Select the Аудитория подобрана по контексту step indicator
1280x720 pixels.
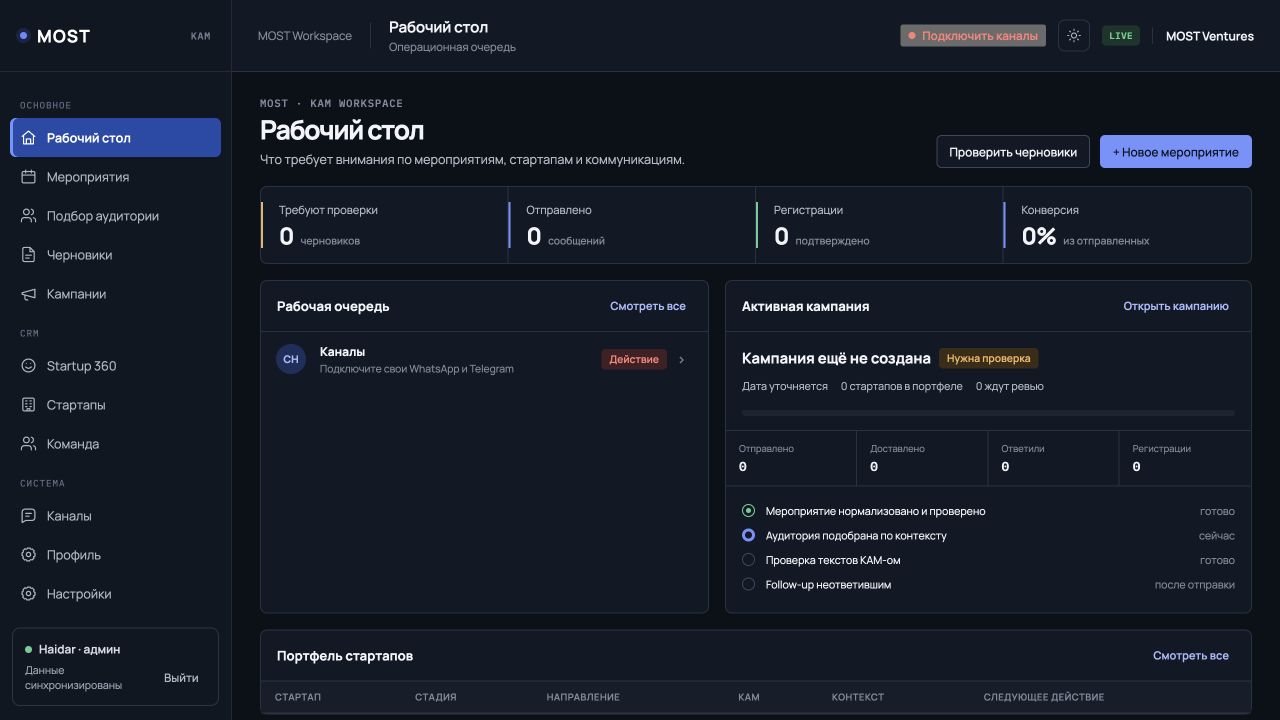point(748,536)
